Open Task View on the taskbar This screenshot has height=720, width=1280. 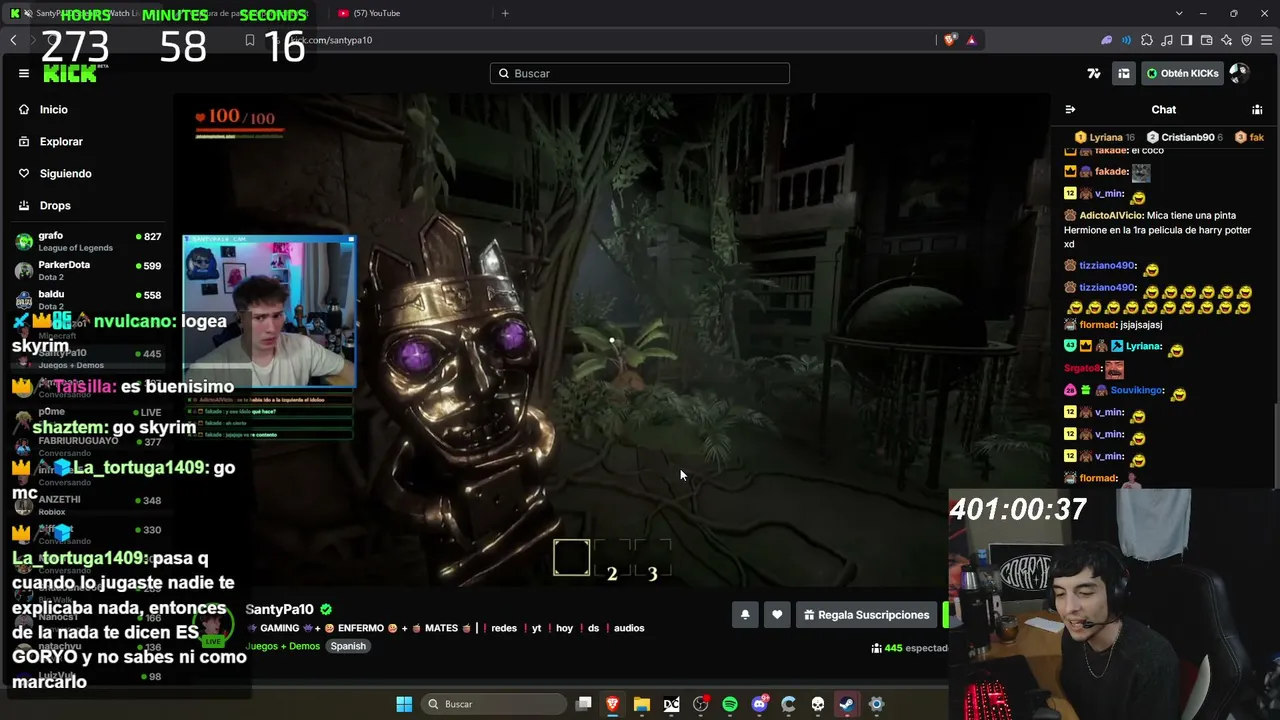click(x=584, y=704)
